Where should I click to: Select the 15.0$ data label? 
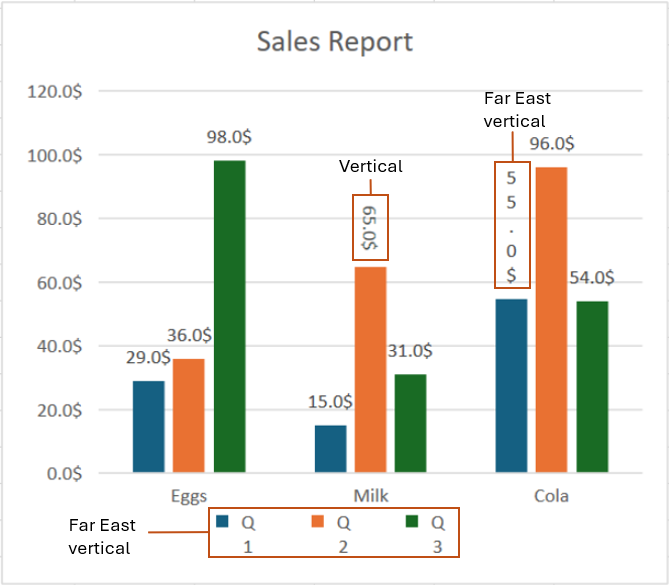(x=328, y=401)
